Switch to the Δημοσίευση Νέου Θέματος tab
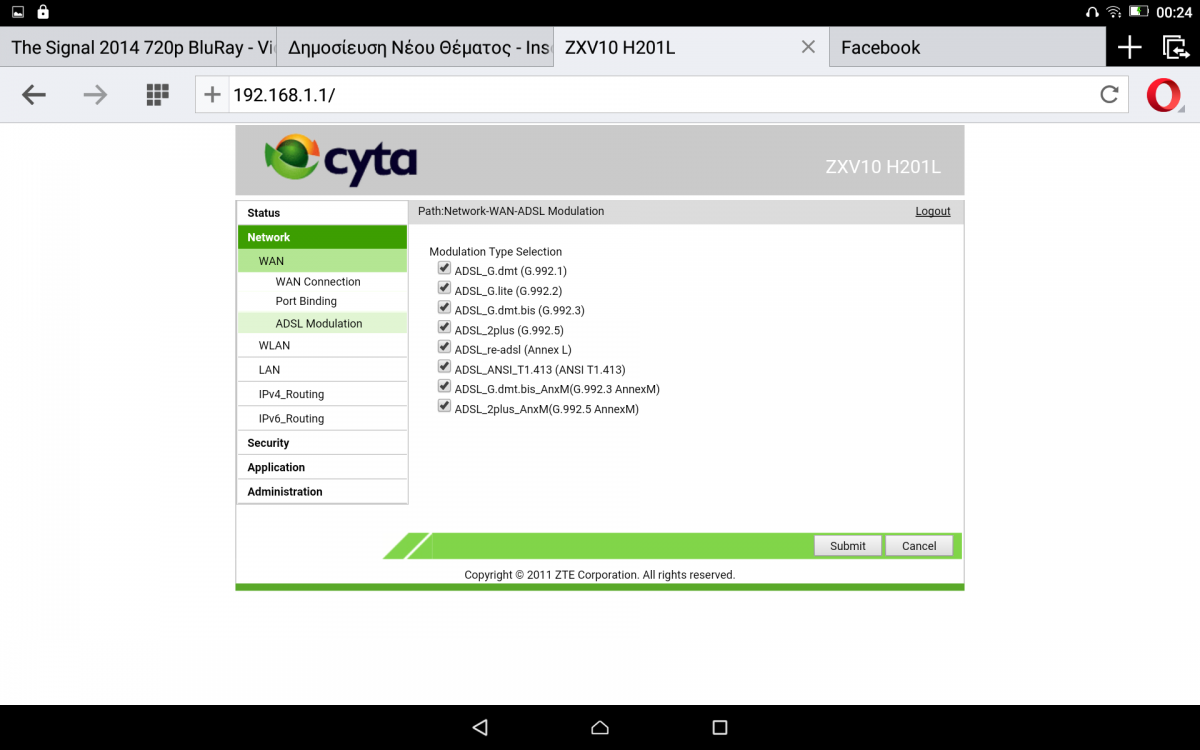Screen dimensions: 1200x750 pyautogui.click(x=415, y=47)
